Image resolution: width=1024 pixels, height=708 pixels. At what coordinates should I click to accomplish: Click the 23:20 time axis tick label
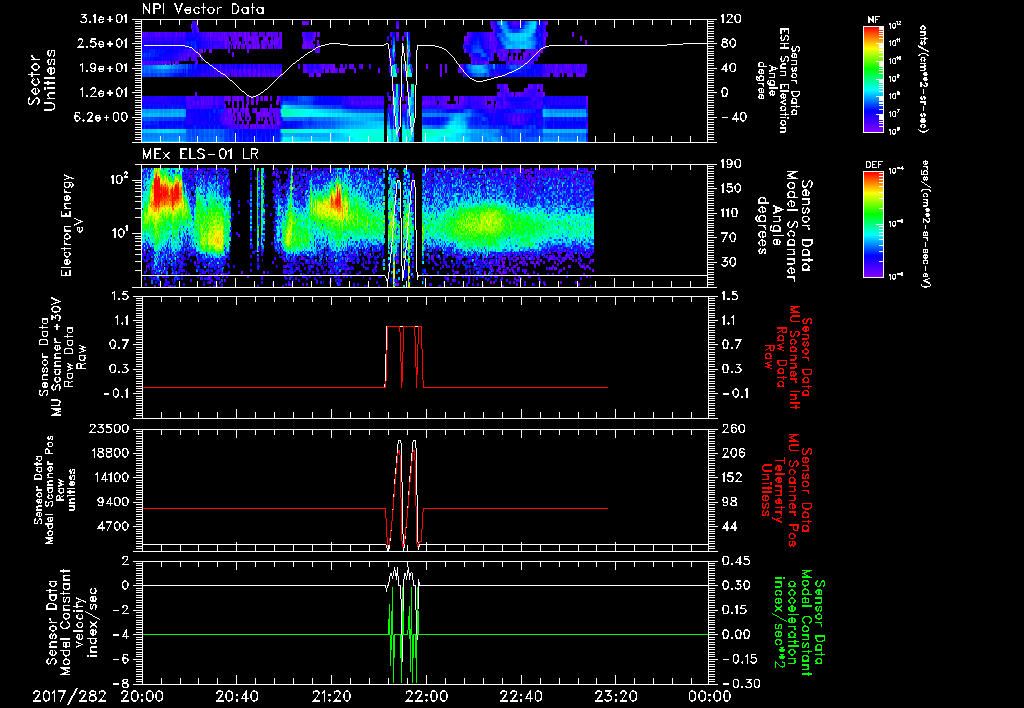point(616,696)
